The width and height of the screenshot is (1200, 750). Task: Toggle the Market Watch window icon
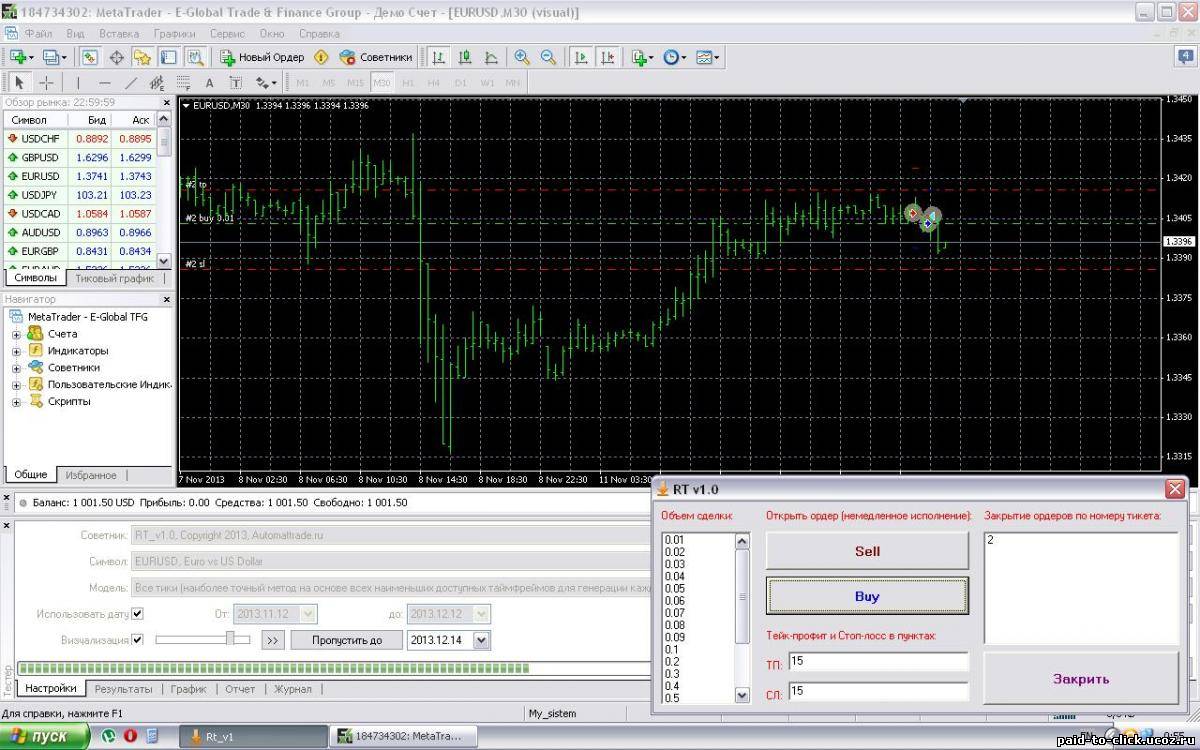point(90,57)
